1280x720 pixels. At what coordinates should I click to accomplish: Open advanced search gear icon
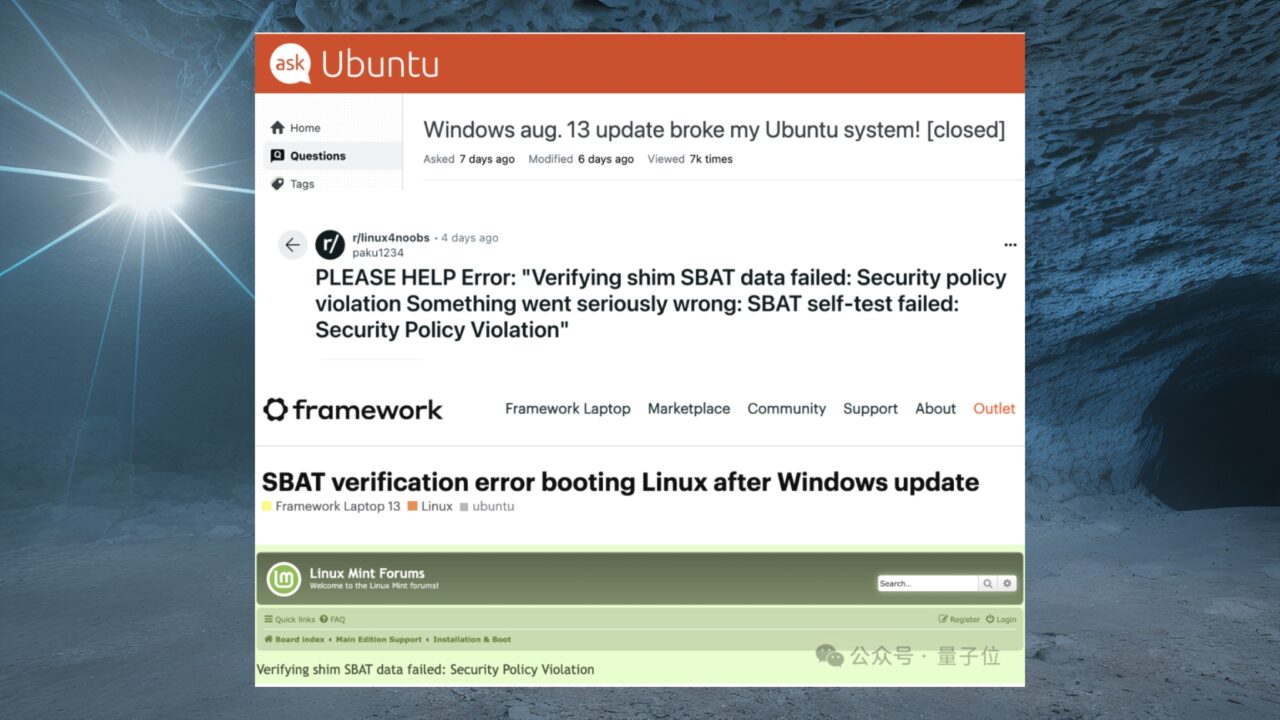(1007, 583)
